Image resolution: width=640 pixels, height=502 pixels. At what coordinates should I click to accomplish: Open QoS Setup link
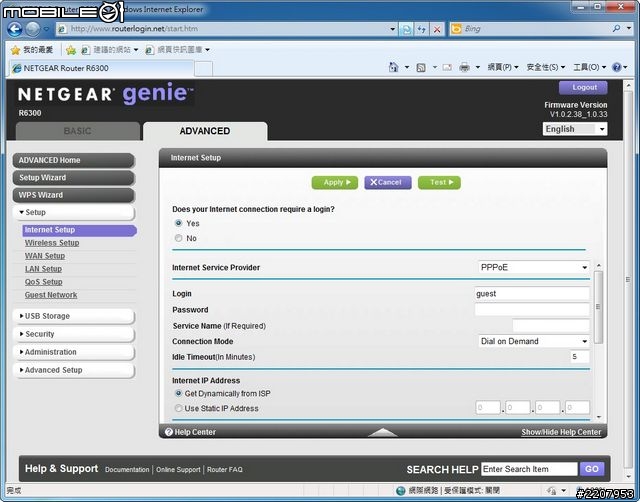click(x=44, y=282)
